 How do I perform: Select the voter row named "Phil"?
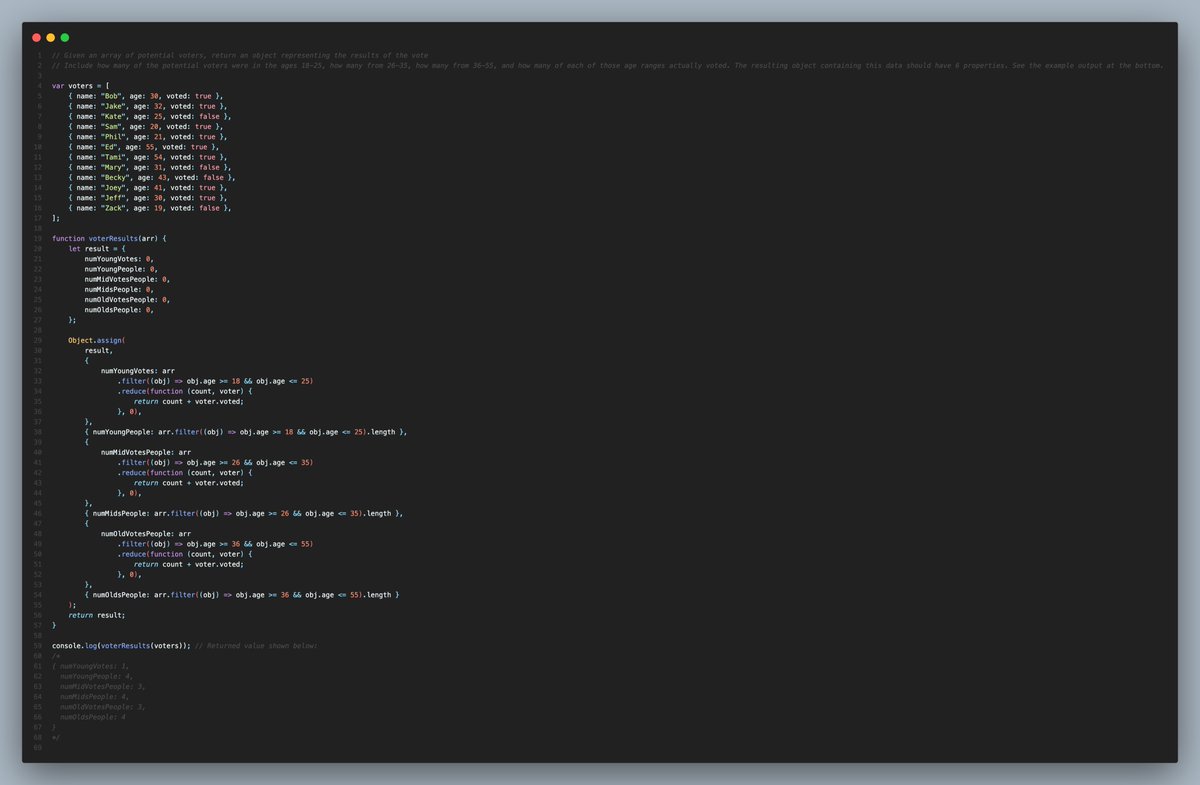[x=148, y=137]
